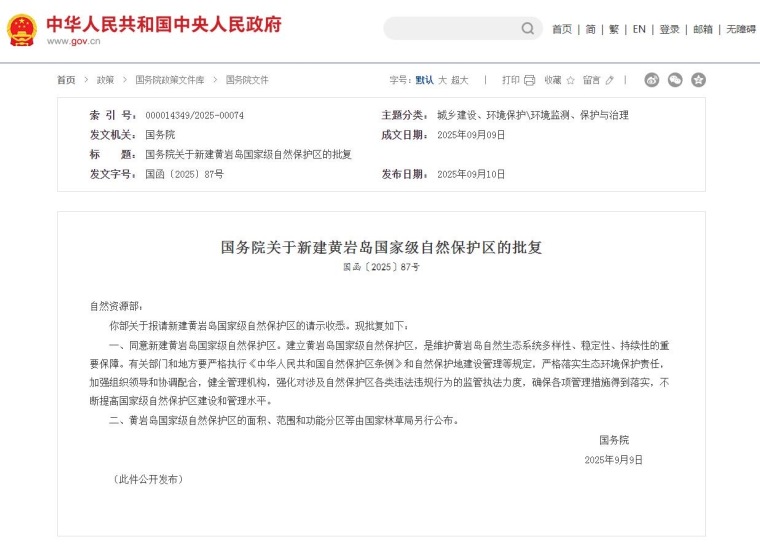Click the 发文字号 label
The width and height of the screenshot is (760, 545).
pos(112,174)
